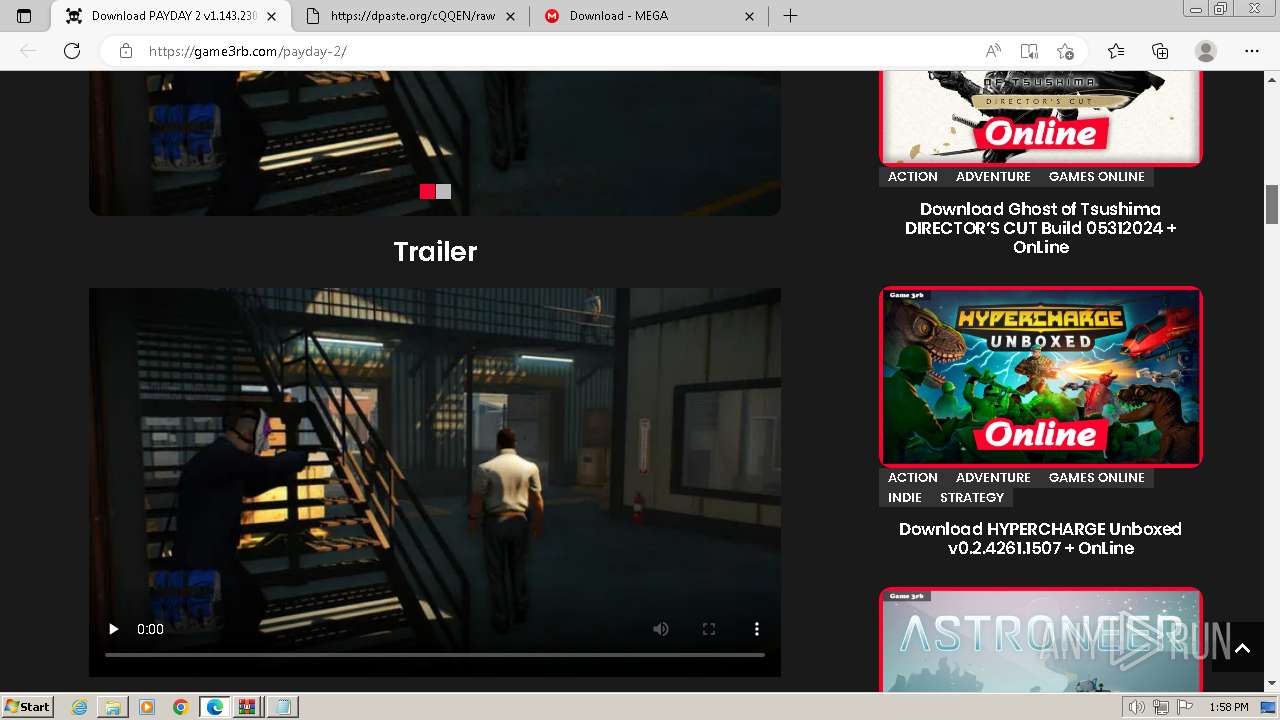Viewport: 1280px width, 720px height.
Task: Click the INDIE category tag
Action: click(905, 497)
